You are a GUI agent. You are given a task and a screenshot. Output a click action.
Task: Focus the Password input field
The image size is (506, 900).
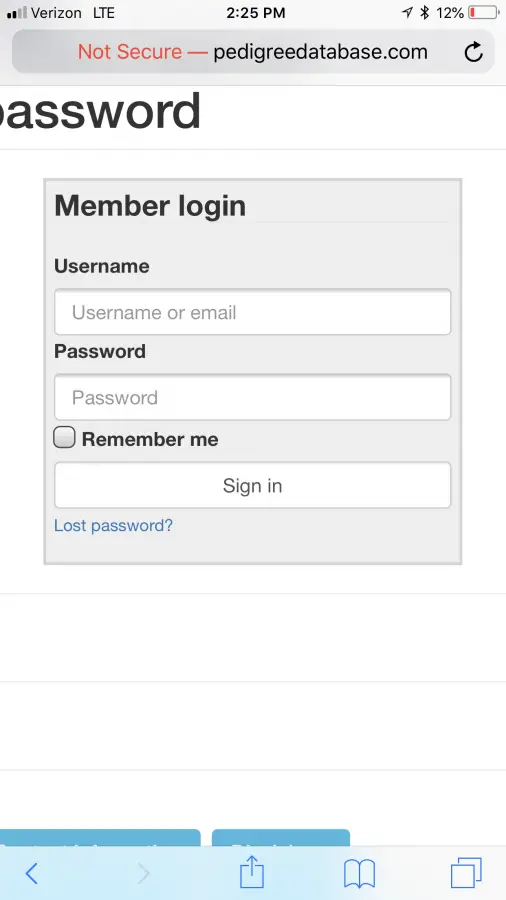point(252,397)
